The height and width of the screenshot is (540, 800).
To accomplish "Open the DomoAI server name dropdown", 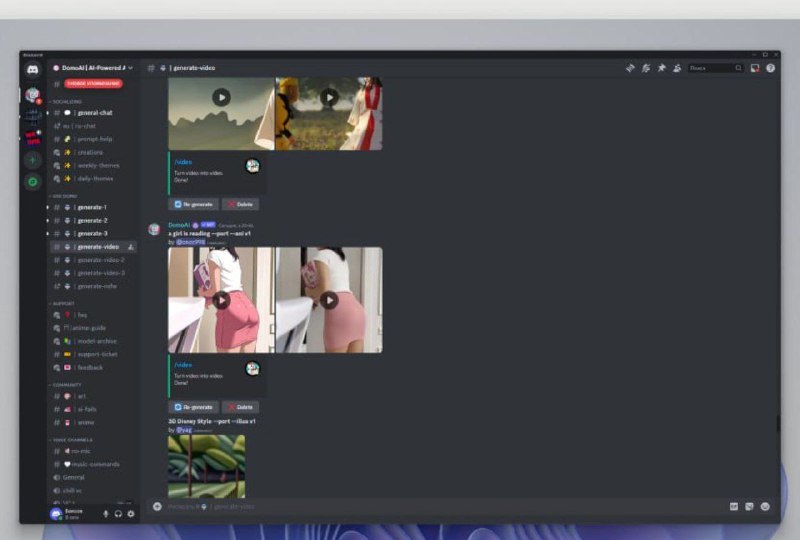I will [x=93, y=68].
